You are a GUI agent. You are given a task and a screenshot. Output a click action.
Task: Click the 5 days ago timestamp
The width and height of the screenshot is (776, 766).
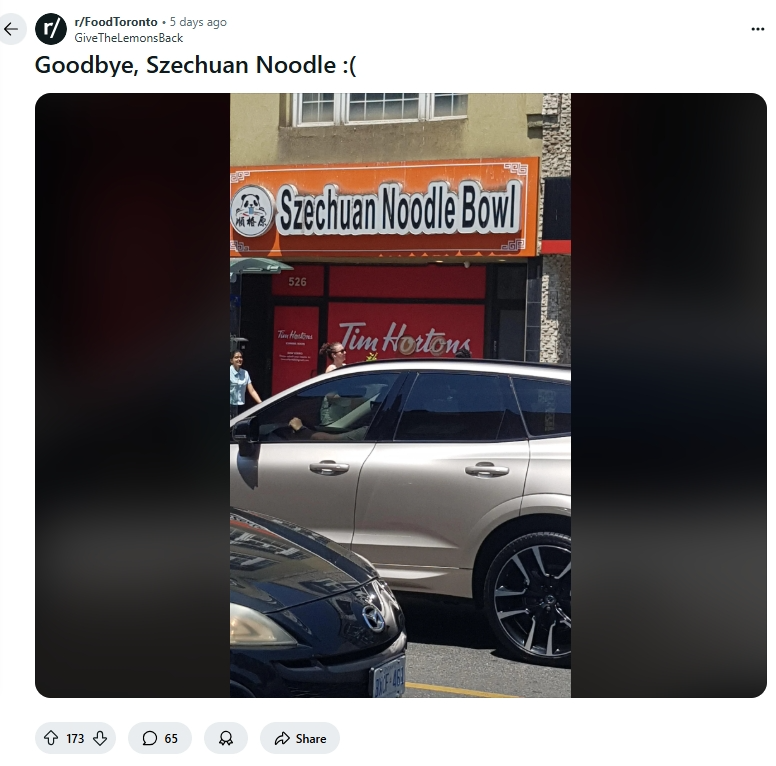(x=198, y=22)
